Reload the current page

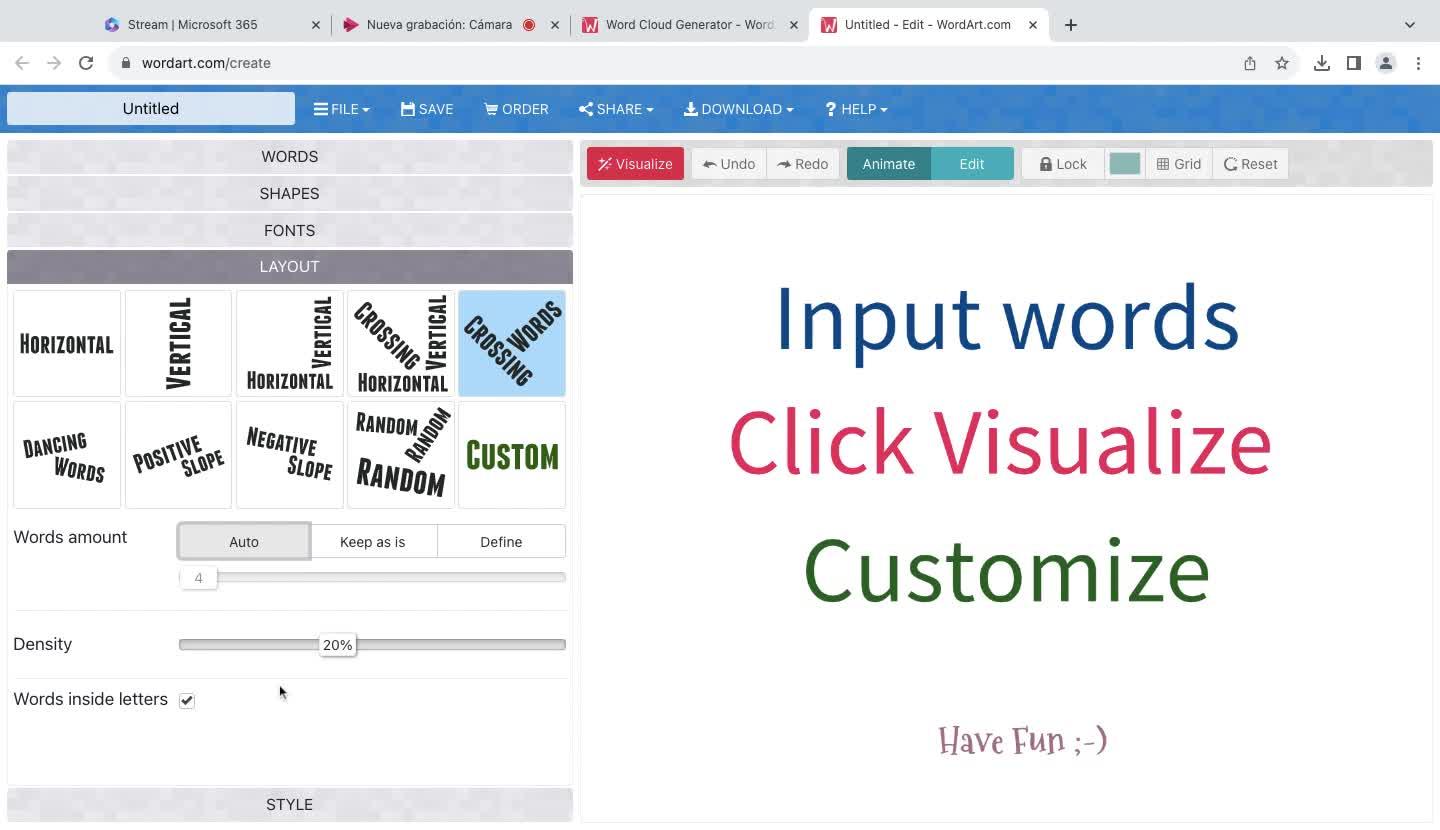pyautogui.click(x=86, y=63)
